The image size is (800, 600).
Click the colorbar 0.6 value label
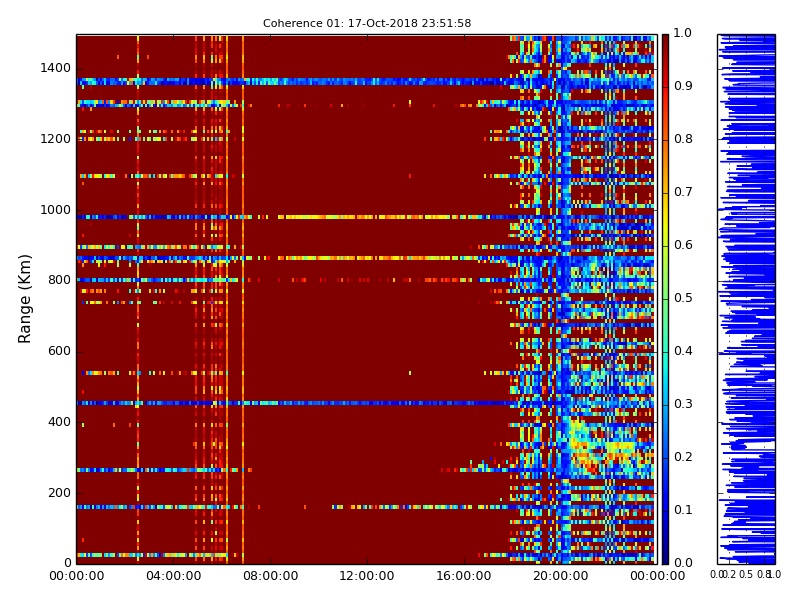683,245
